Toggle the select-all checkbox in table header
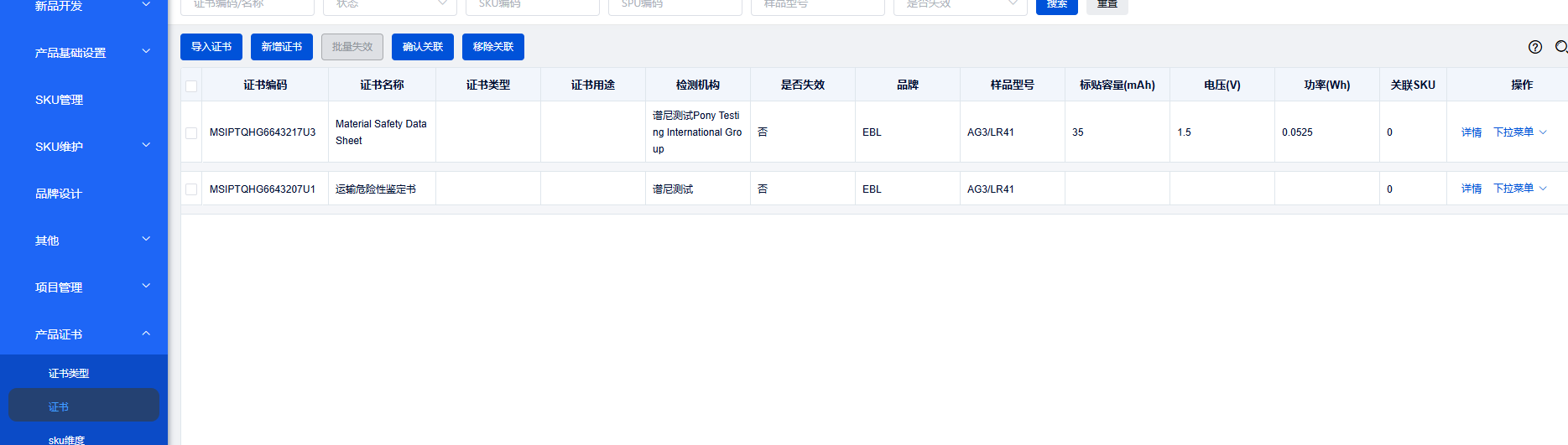 191,85
